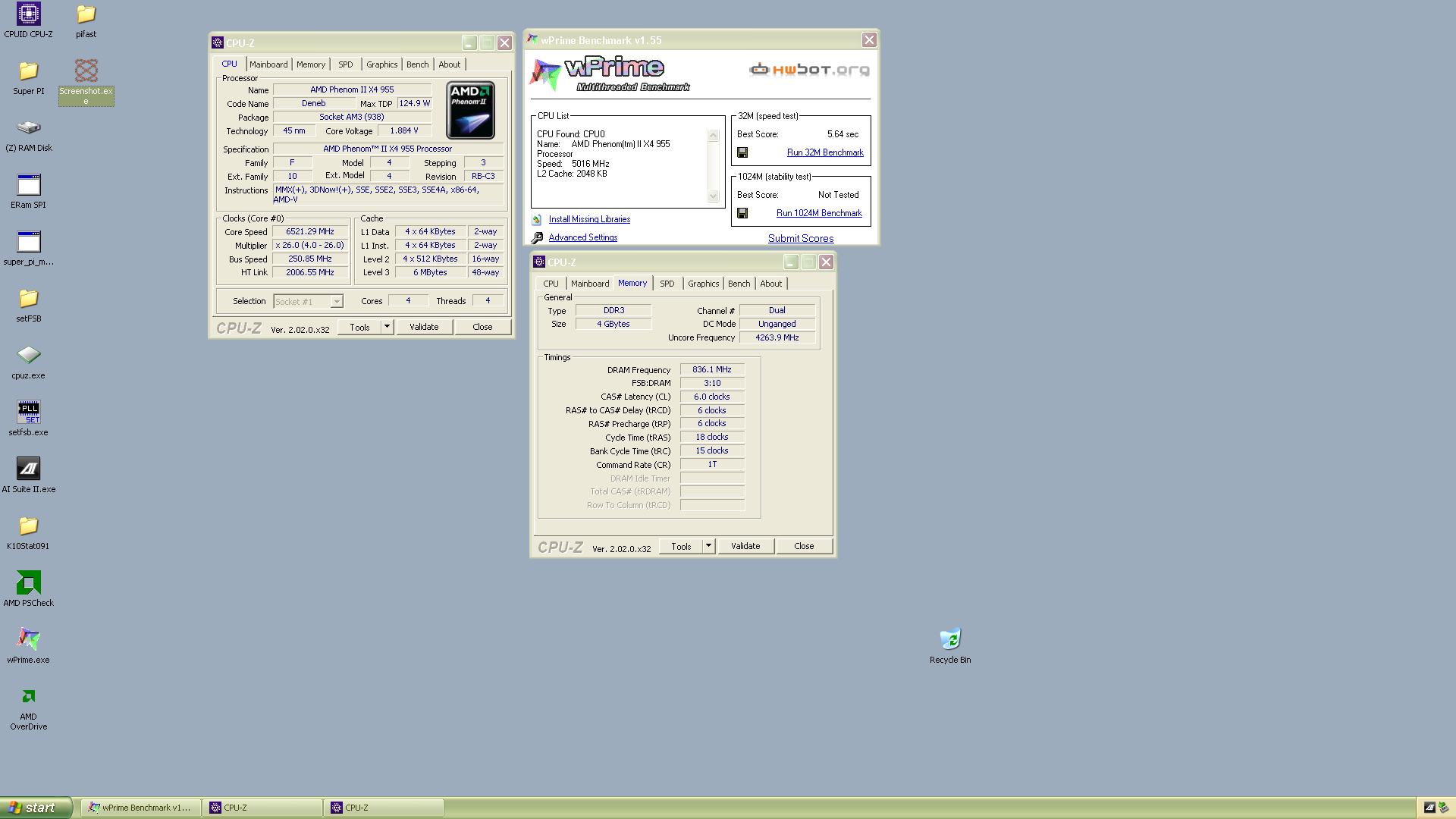Click Run 32M Benchmark link
1456x819 pixels.
[825, 152]
